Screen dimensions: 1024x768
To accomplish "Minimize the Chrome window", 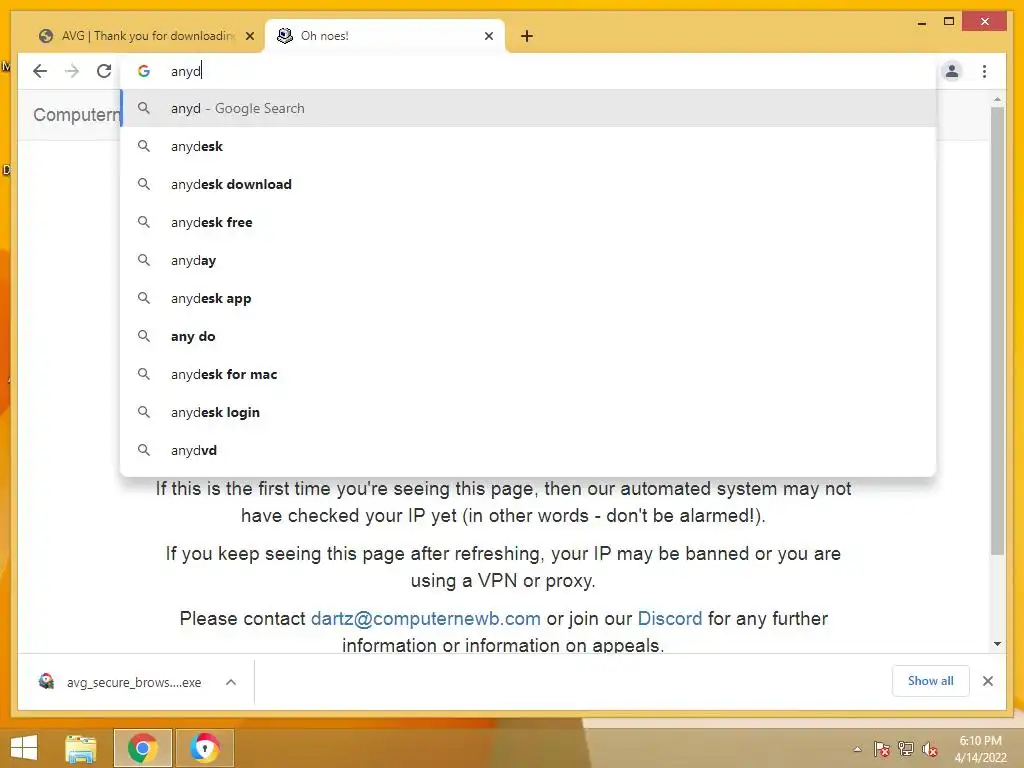I will click(921, 23).
